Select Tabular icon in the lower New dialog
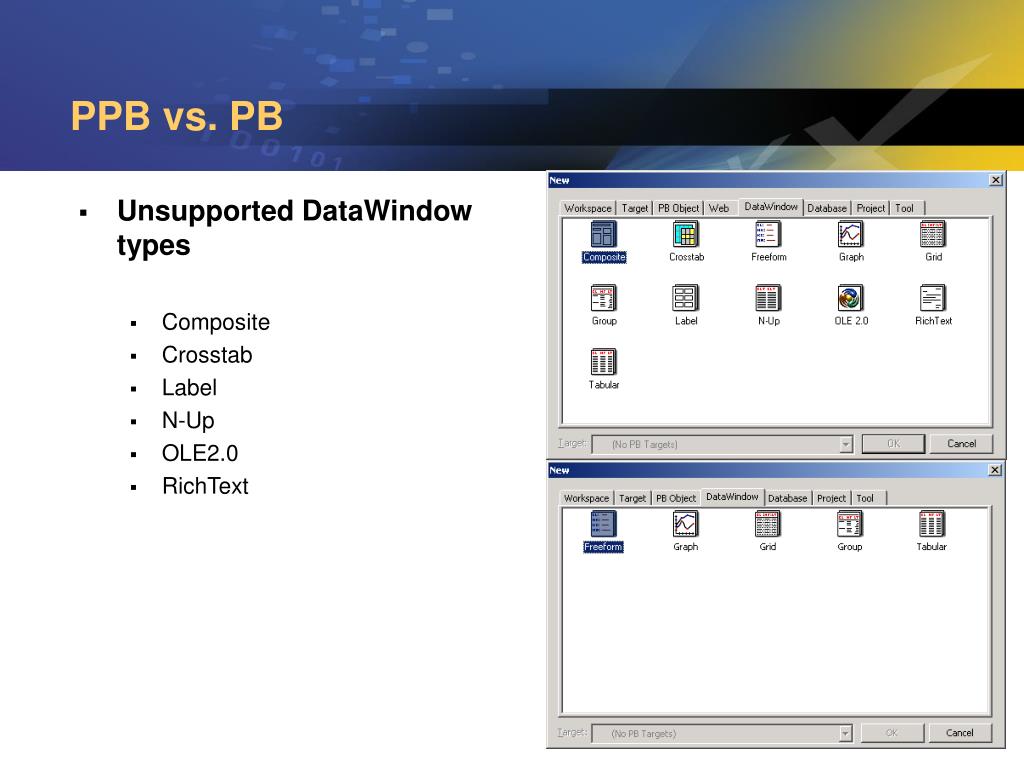 (932, 524)
